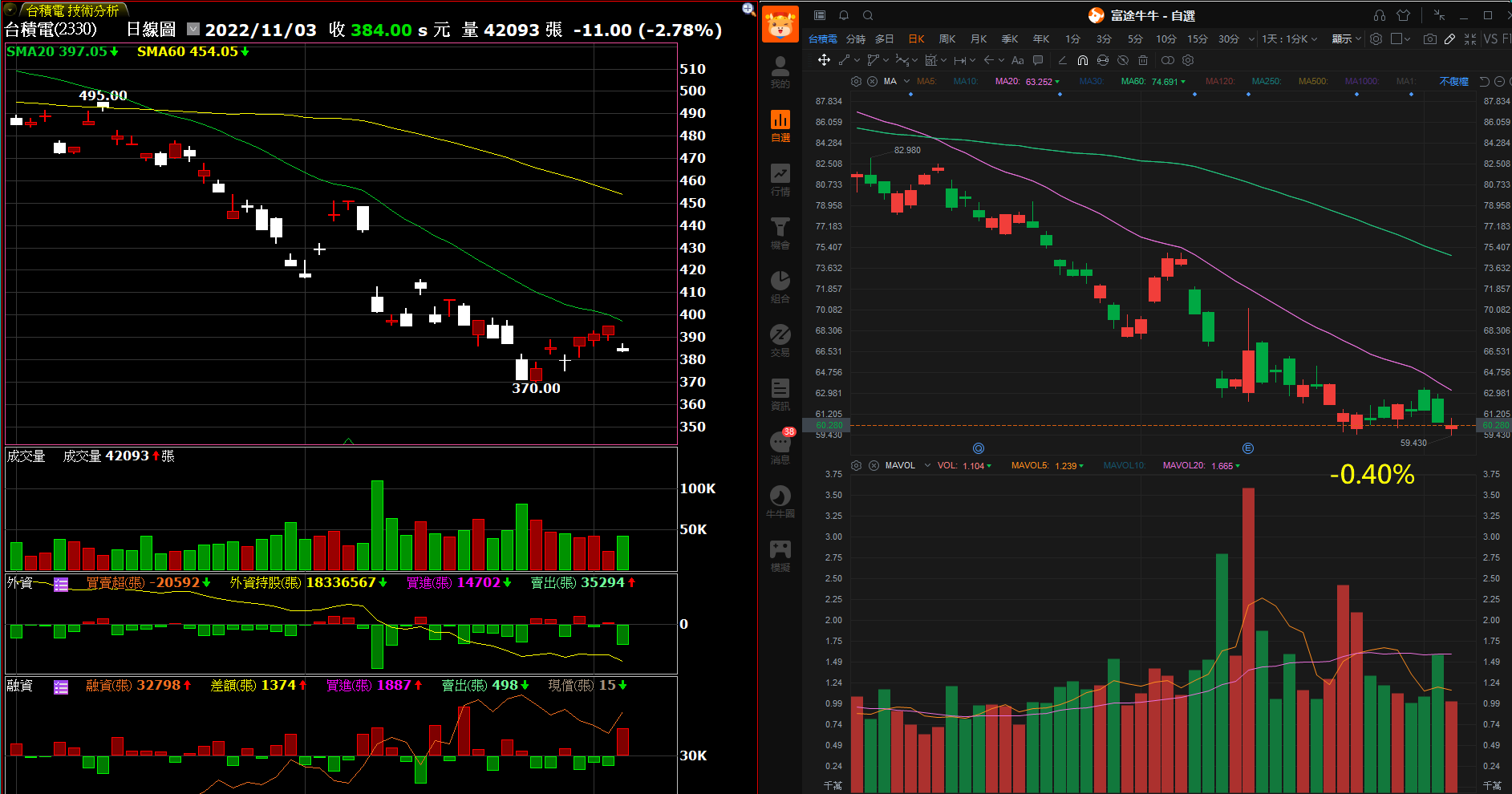
Task: Take a chart screenshot with camera icon
Action: click(1430, 38)
